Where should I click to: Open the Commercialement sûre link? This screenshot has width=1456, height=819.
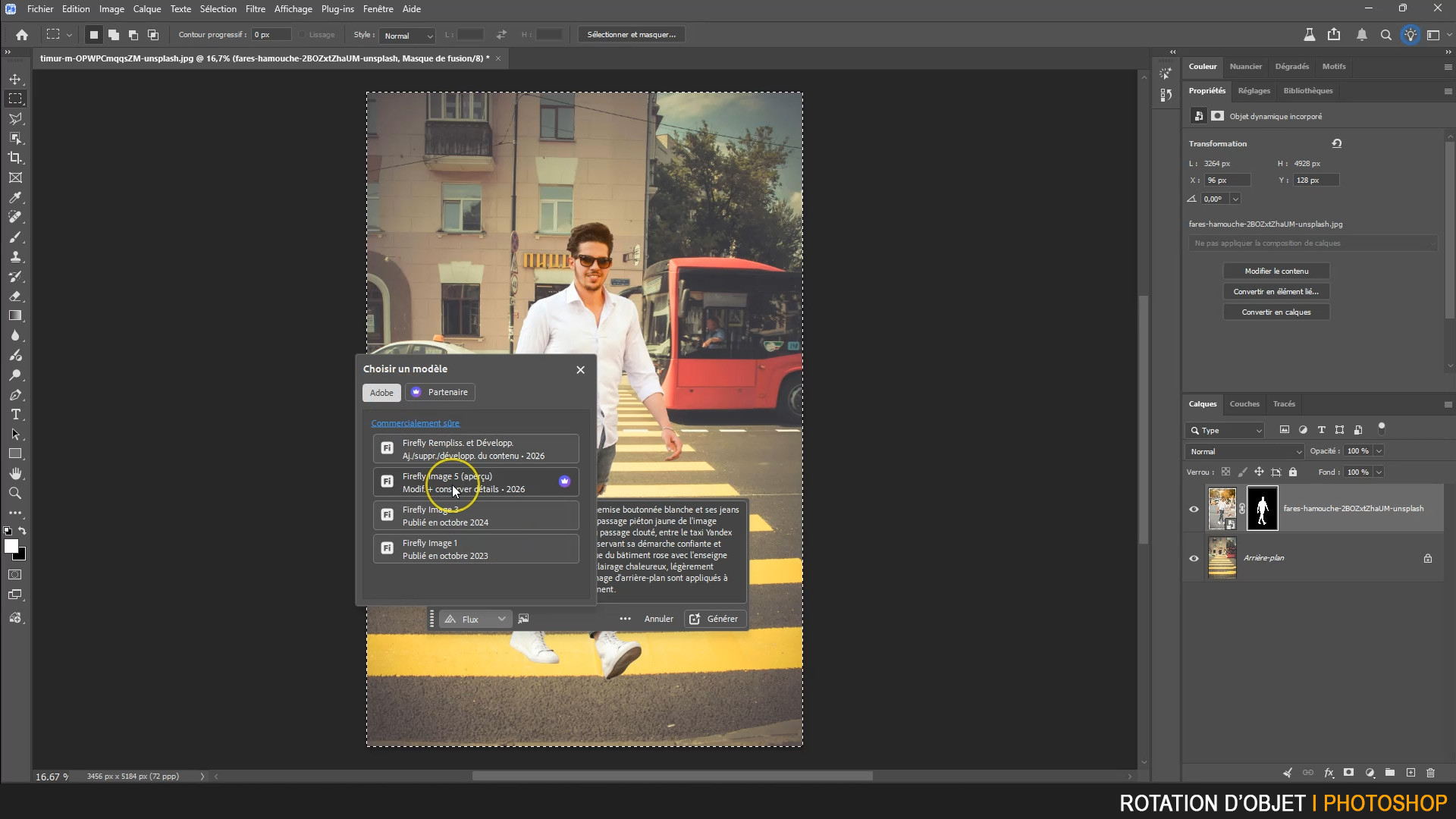pyautogui.click(x=415, y=423)
